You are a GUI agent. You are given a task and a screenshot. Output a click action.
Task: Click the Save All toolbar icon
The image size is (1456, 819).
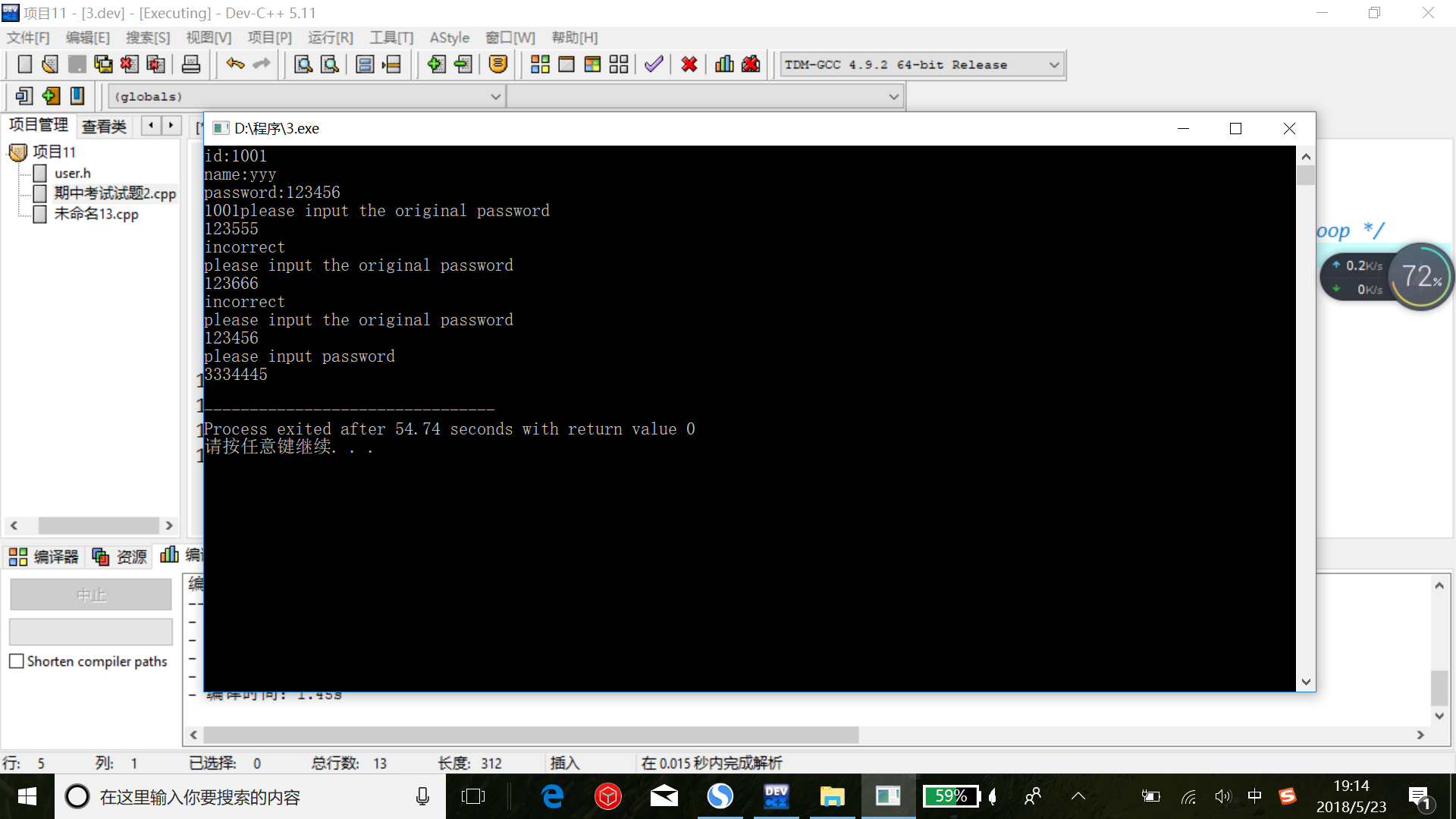(103, 64)
